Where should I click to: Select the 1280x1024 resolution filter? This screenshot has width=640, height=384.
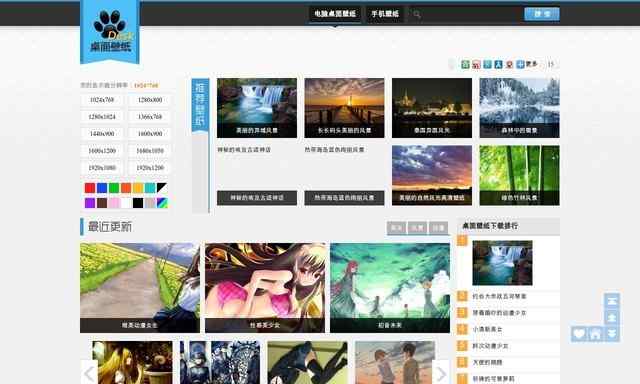(x=102, y=117)
